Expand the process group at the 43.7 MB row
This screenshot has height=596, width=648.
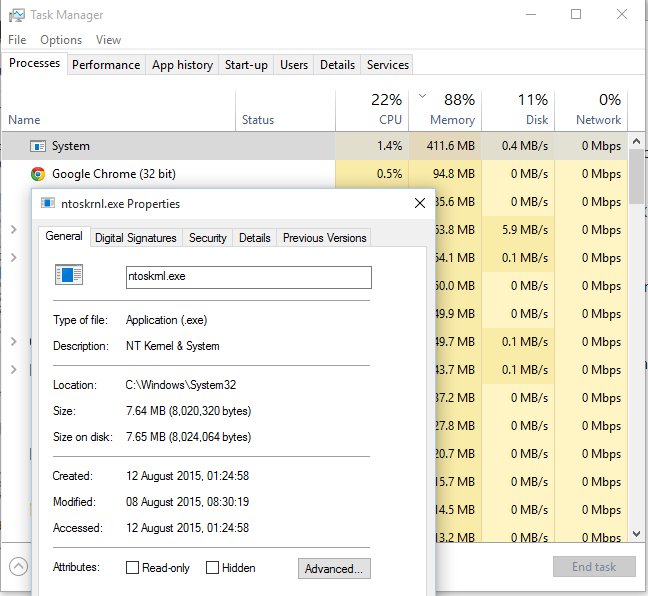[13, 370]
